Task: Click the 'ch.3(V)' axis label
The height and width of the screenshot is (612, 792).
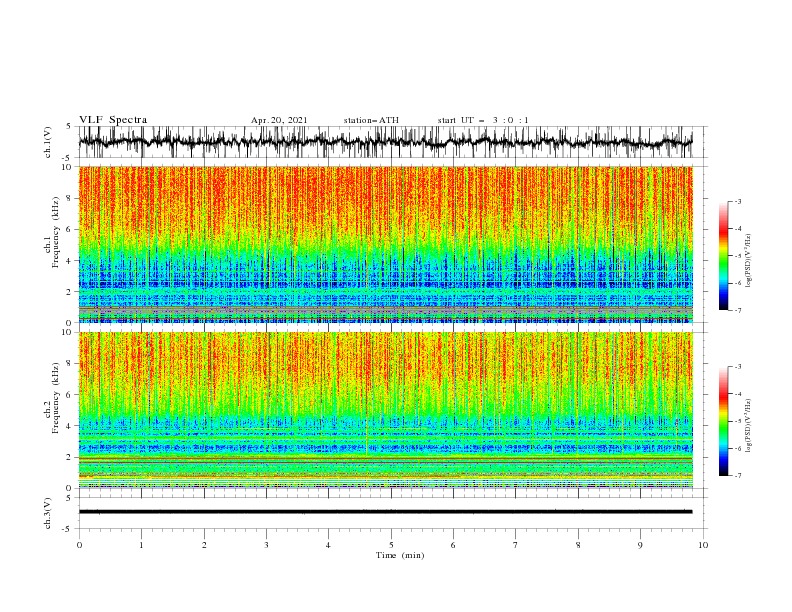Action: (48, 513)
